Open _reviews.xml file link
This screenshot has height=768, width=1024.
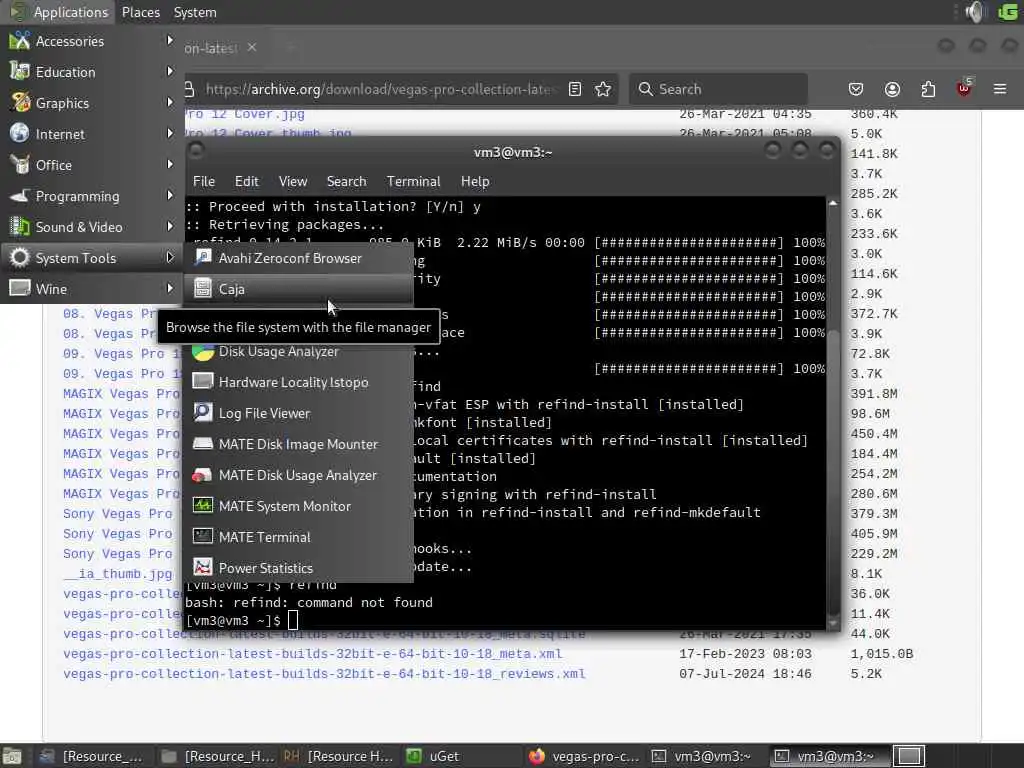tap(324, 674)
